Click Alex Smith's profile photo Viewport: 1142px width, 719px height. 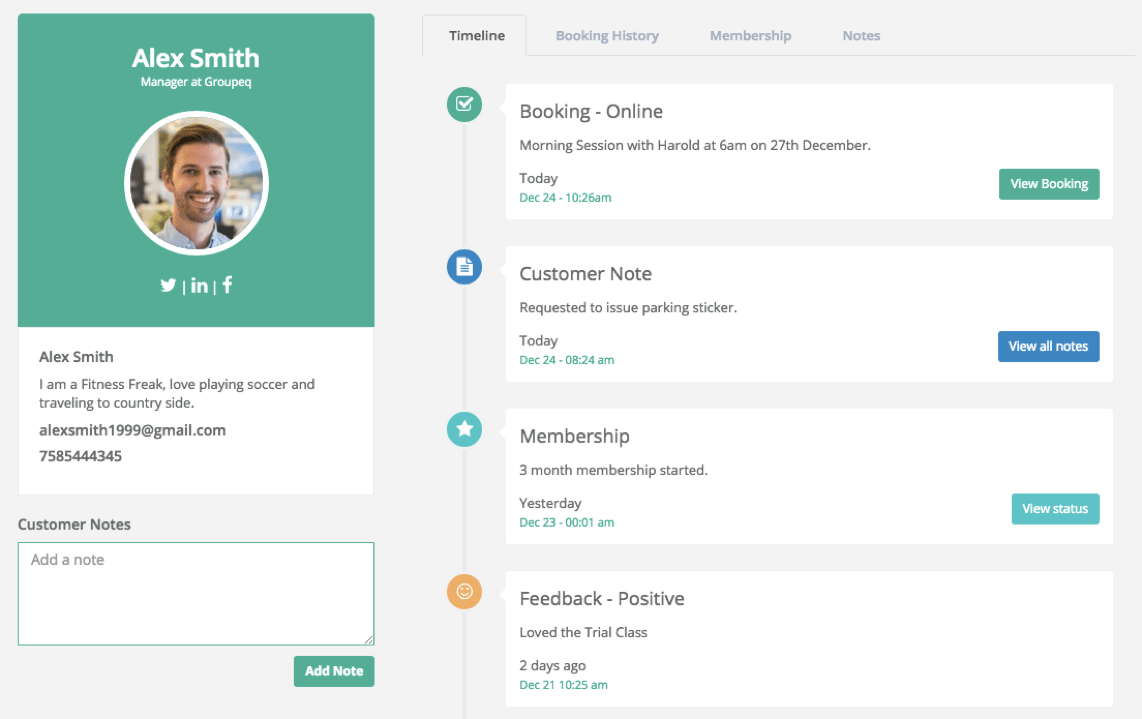[197, 183]
